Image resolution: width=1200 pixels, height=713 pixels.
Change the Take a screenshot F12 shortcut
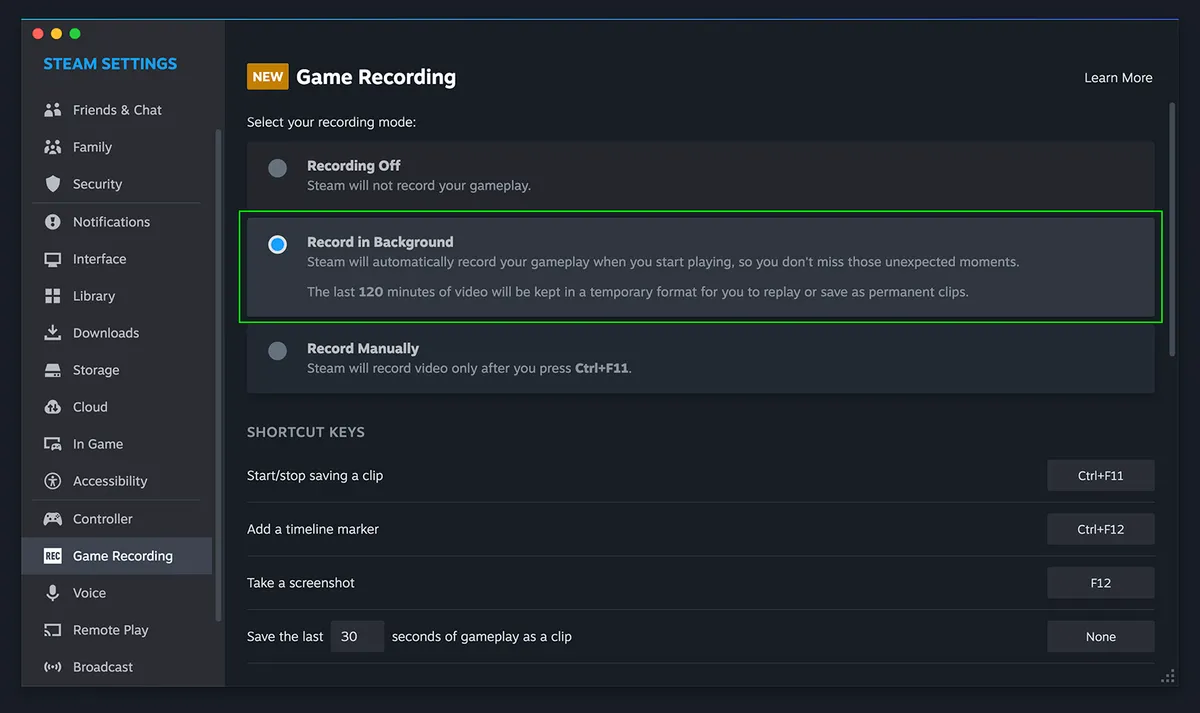(x=1101, y=583)
